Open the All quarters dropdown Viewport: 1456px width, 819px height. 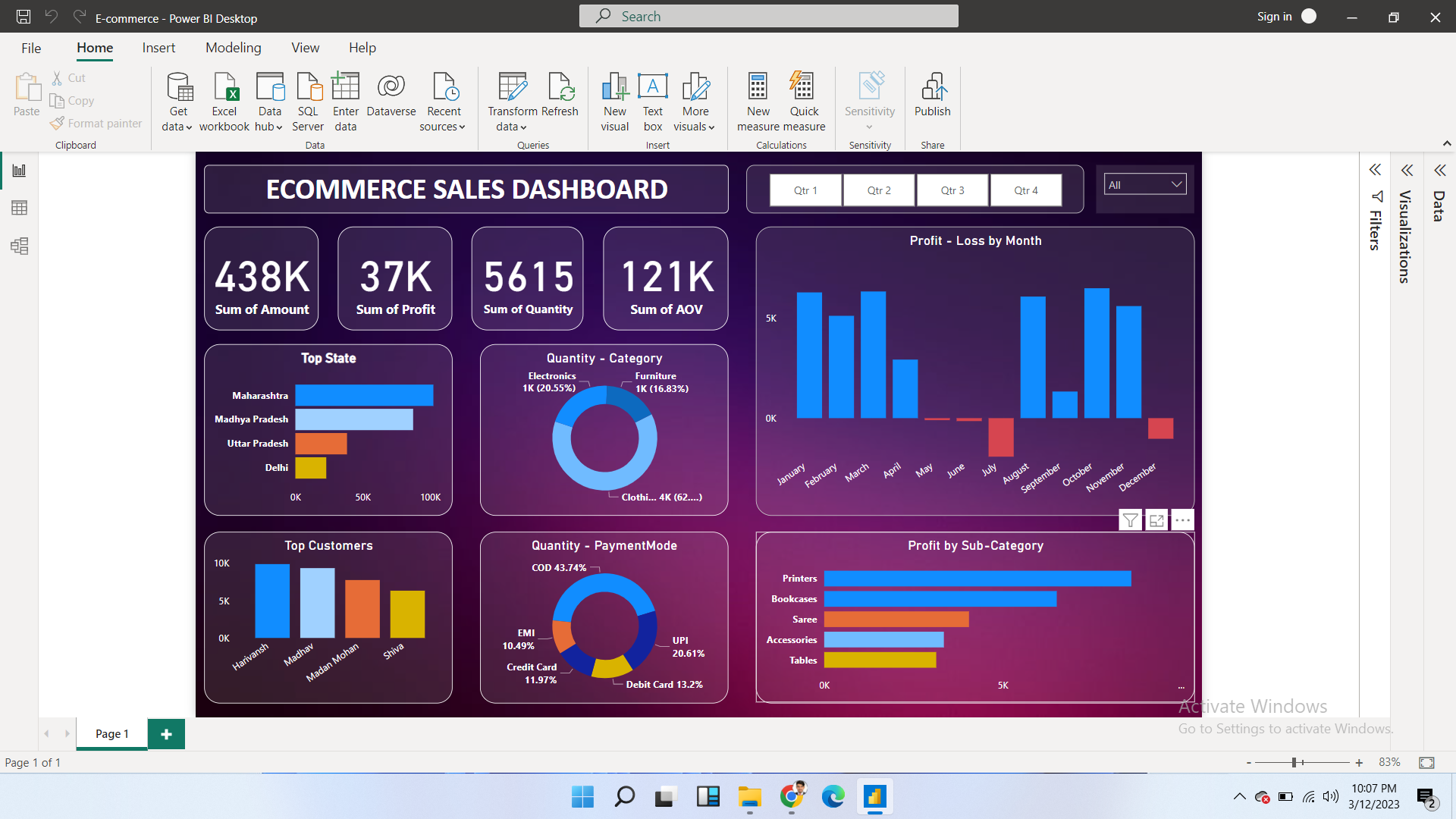1175,184
